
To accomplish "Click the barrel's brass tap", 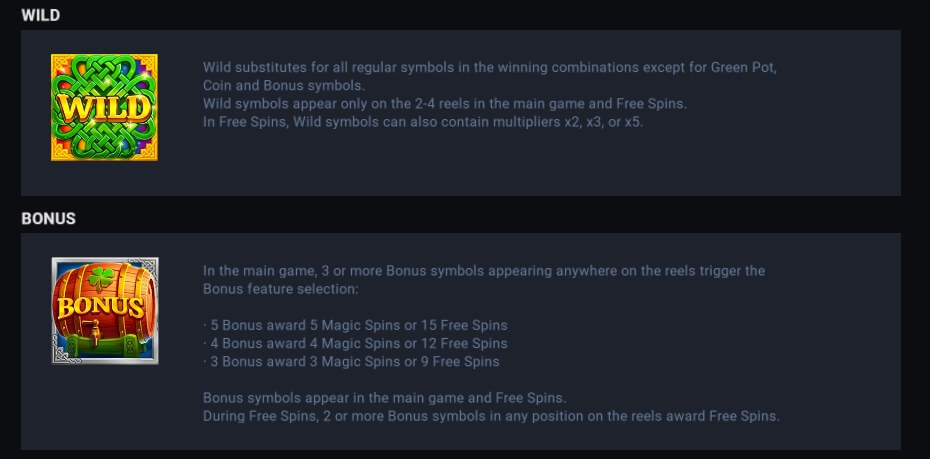I will (92, 330).
